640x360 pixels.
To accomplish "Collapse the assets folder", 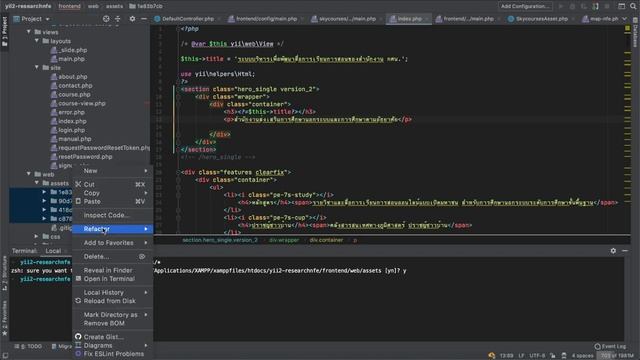I will click(x=37, y=183).
